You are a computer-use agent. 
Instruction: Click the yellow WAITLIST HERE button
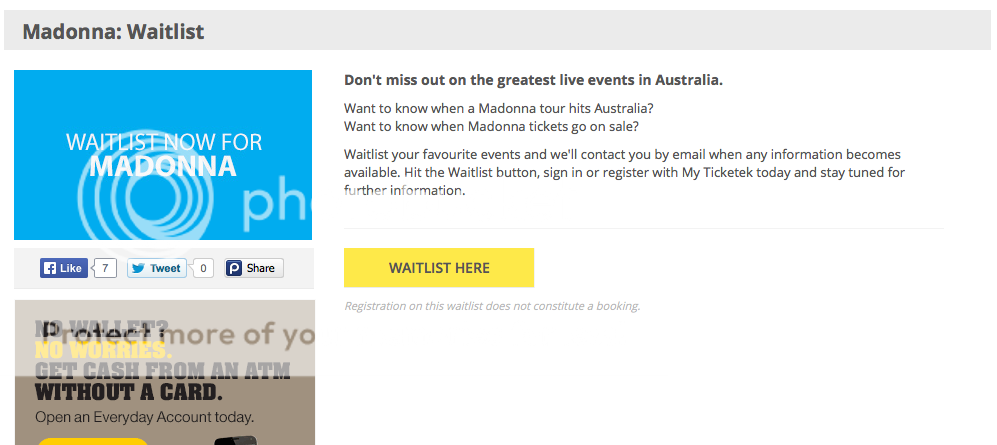tap(439, 268)
